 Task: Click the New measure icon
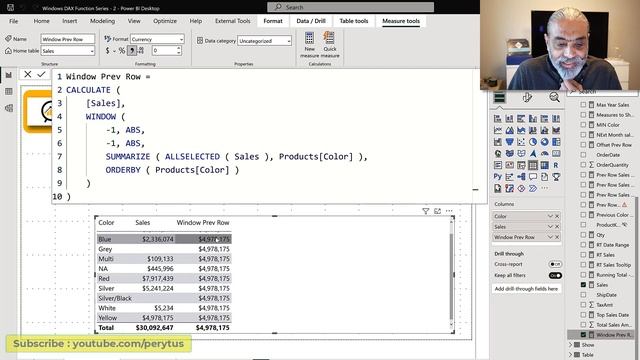(x=309, y=39)
